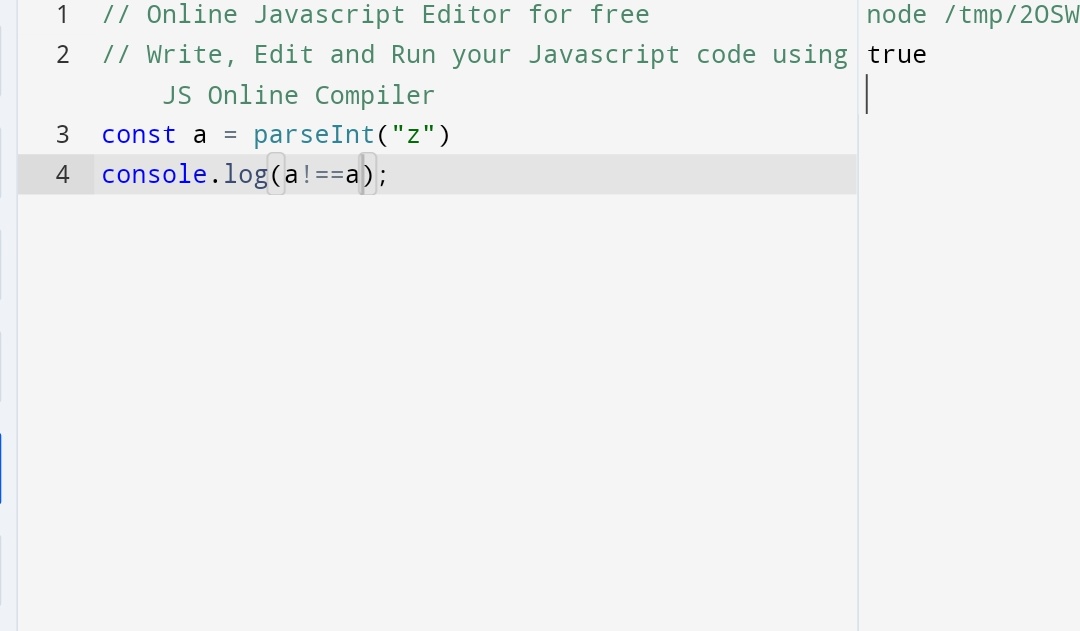Click the 'log' method name
1080x631 pixels.
pos(245,174)
